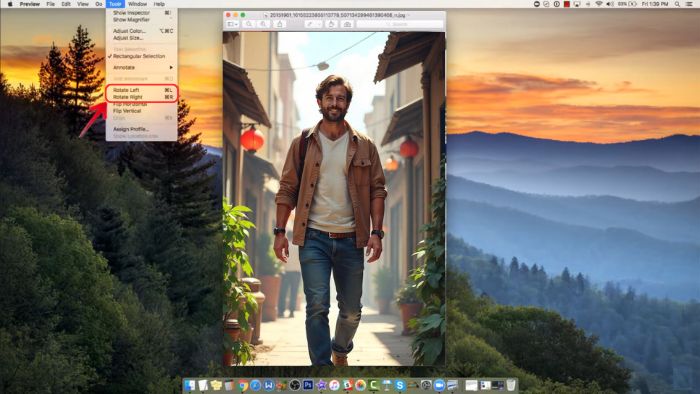Open the Go menu
Image resolution: width=700 pixels, height=394 pixels.
point(99,4)
